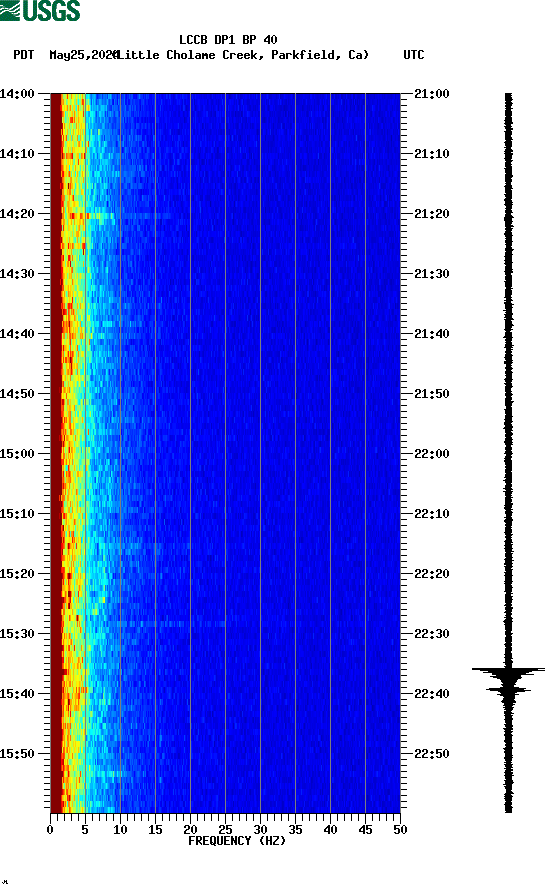Click the 21:10 UTC time label
552x893 pixels.
(432, 154)
